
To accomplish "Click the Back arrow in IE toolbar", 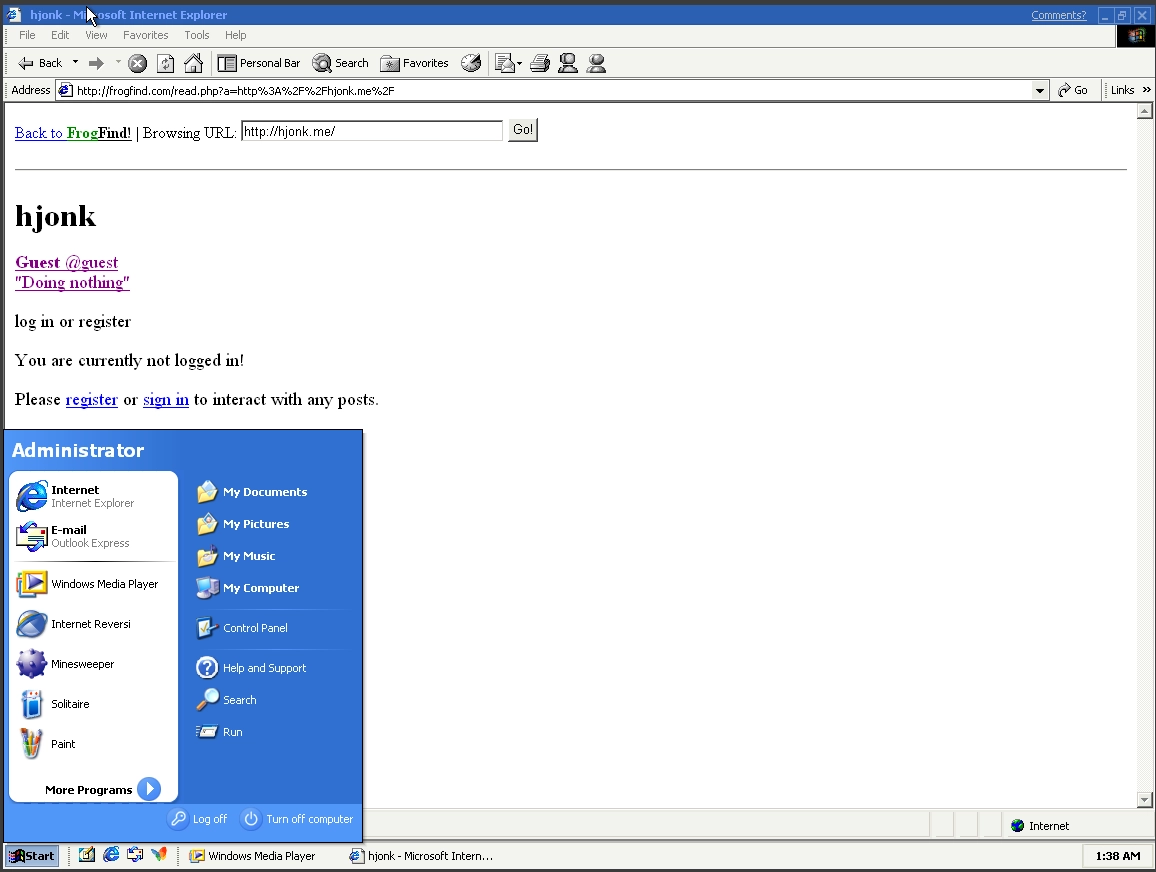I will 41,63.
